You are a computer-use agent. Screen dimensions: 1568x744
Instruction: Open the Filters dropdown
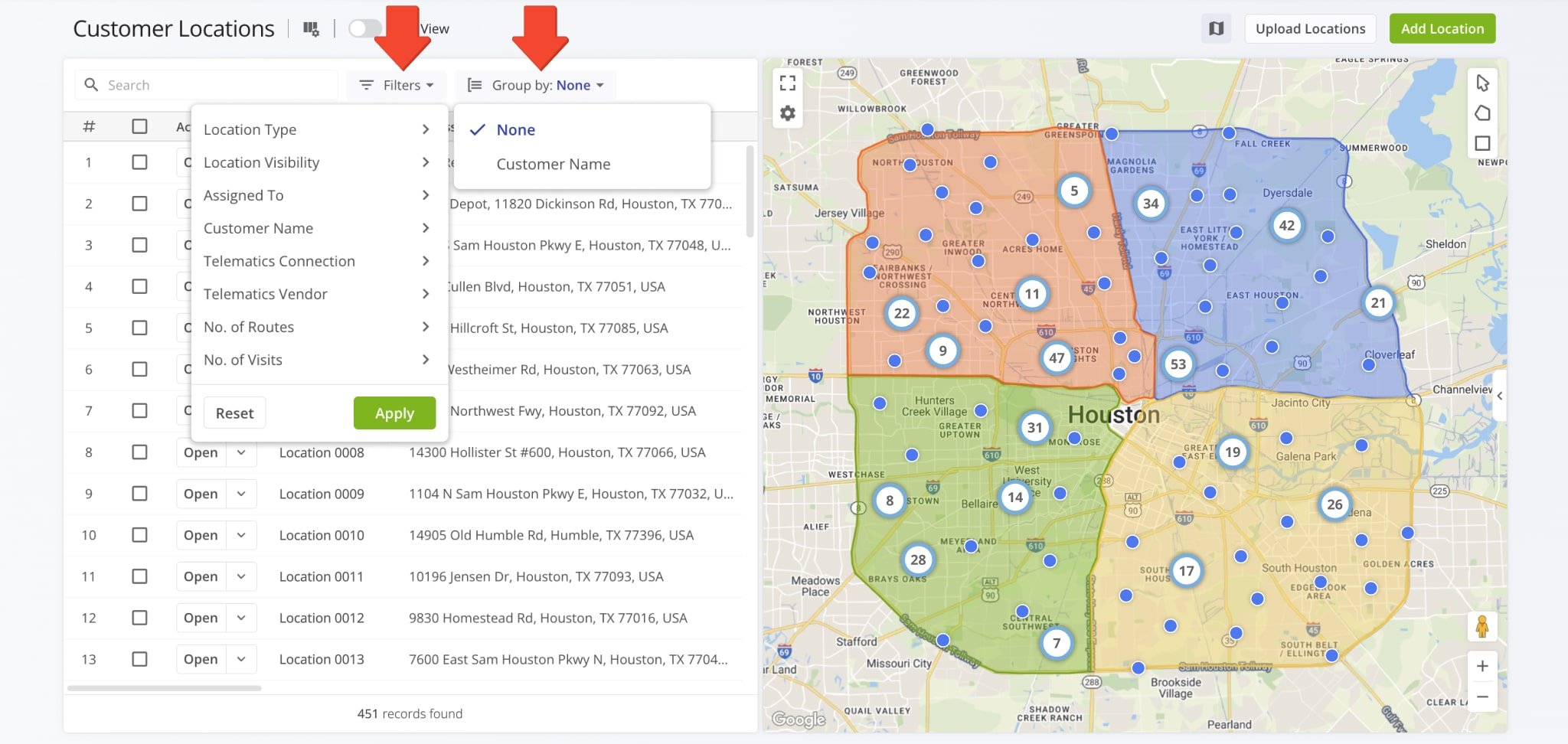397,85
